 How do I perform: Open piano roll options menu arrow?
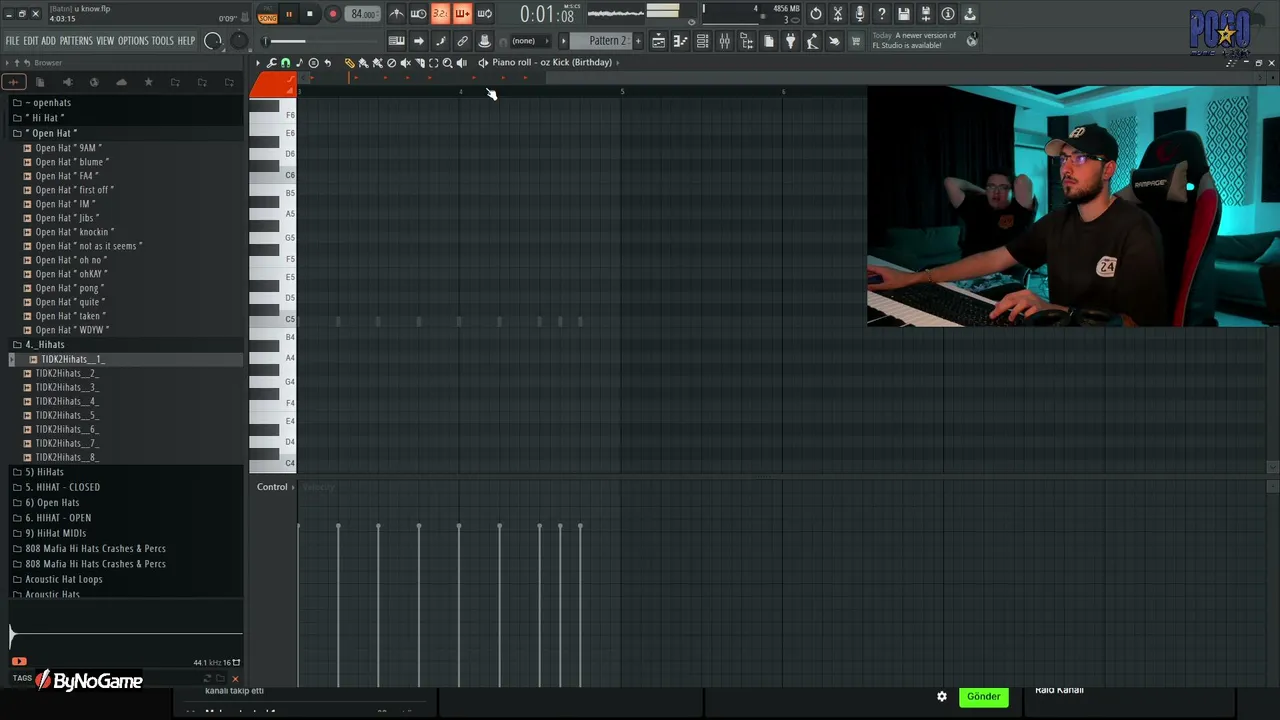[x=258, y=63]
